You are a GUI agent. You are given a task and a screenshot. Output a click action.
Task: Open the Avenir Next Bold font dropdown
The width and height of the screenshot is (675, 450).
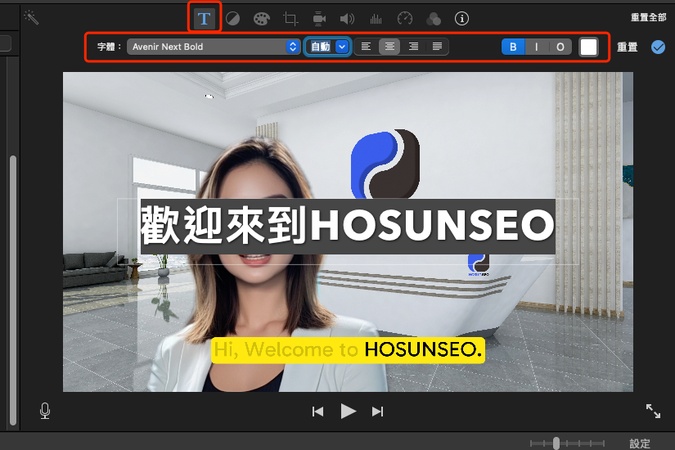(214, 47)
